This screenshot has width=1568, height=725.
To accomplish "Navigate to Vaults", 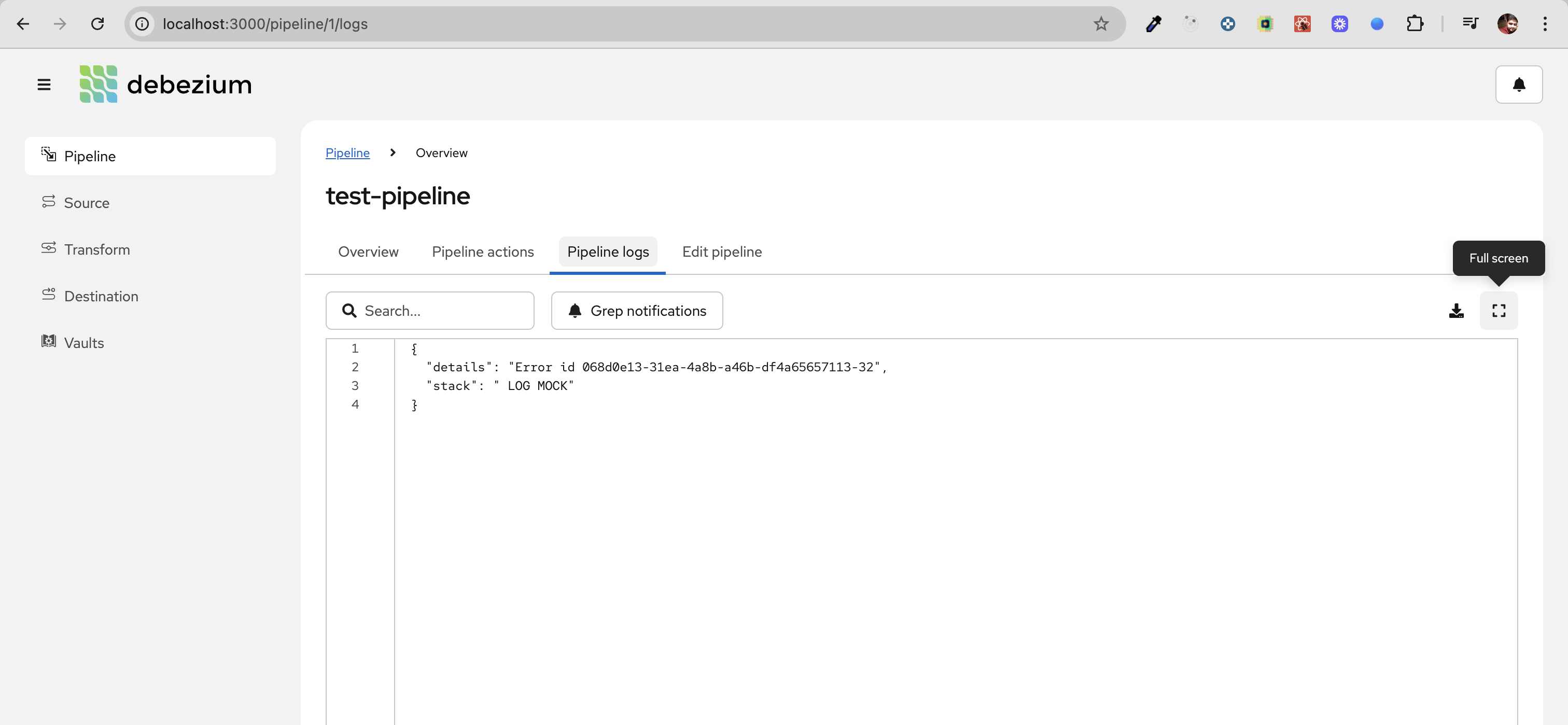I will [84, 343].
